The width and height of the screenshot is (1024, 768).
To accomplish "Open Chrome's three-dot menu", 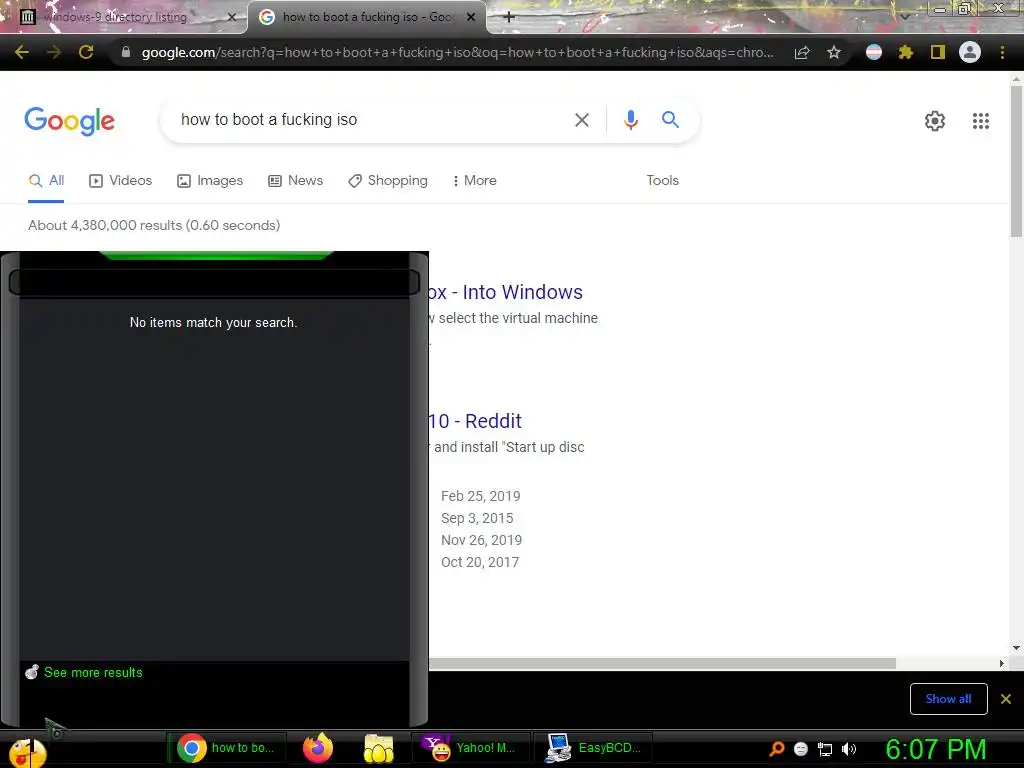I will pos(1002,52).
